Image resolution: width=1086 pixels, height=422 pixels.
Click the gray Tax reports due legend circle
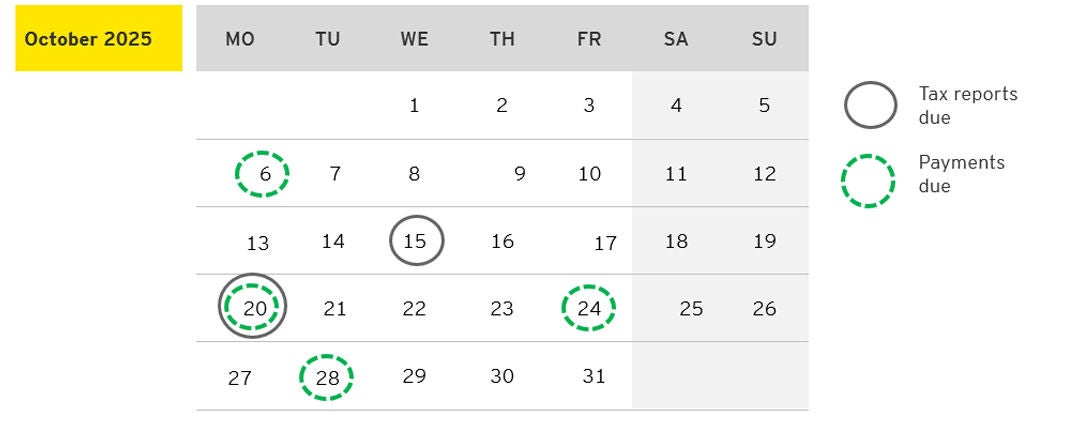tap(870, 105)
